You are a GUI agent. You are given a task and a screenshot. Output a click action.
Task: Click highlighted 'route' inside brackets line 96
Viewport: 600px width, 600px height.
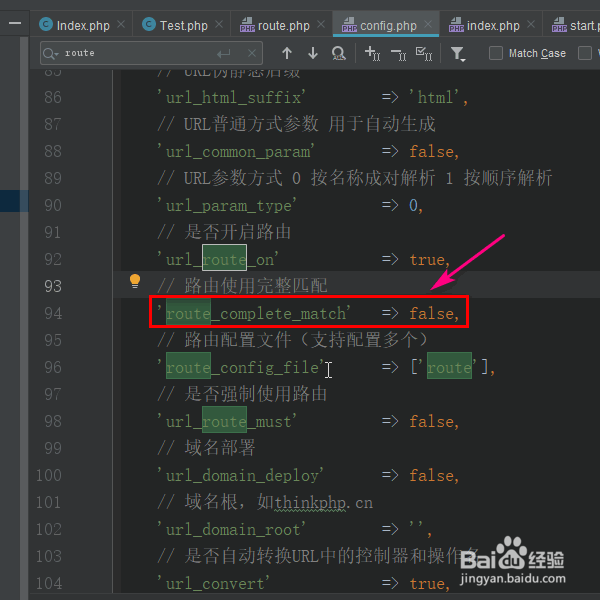449,368
